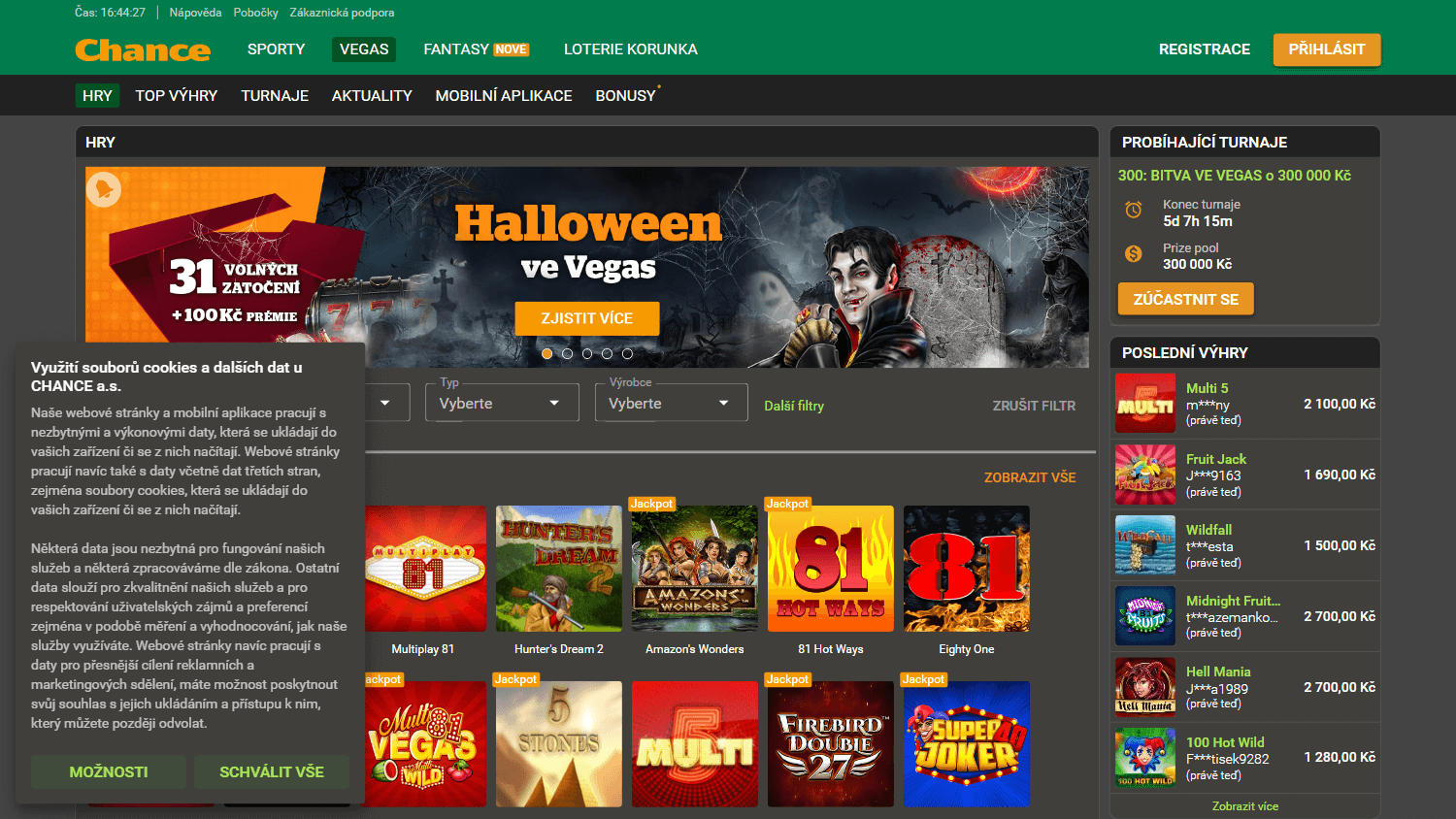Select the first banner carousel dot

(x=547, y=354)
